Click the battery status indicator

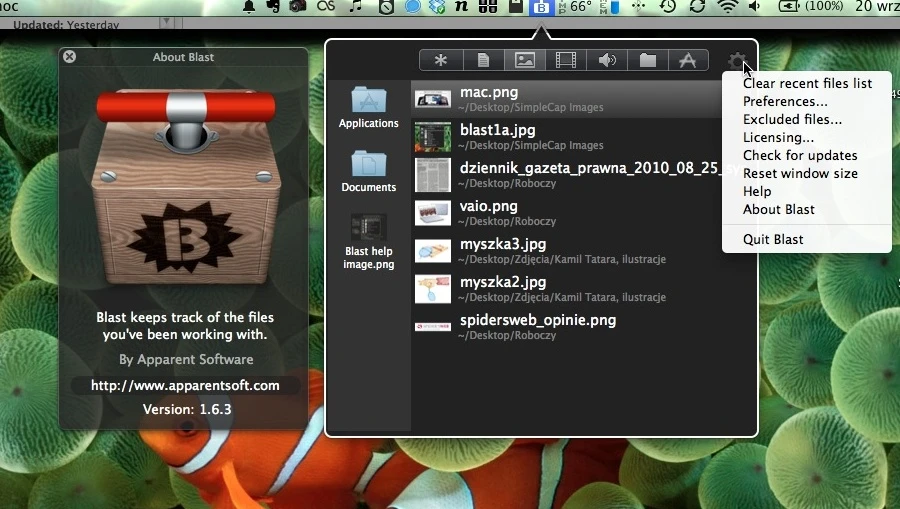coord(810,6)
